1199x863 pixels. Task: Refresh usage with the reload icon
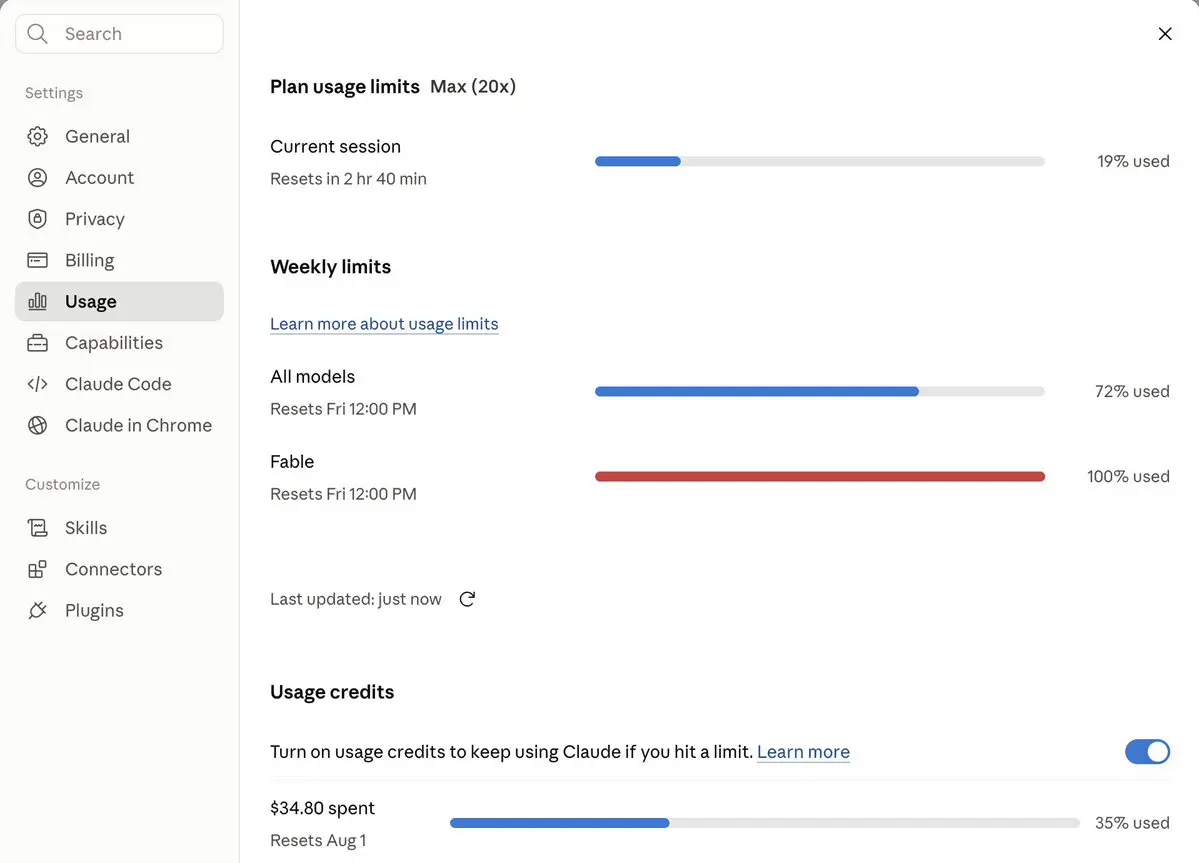point(467,599)
